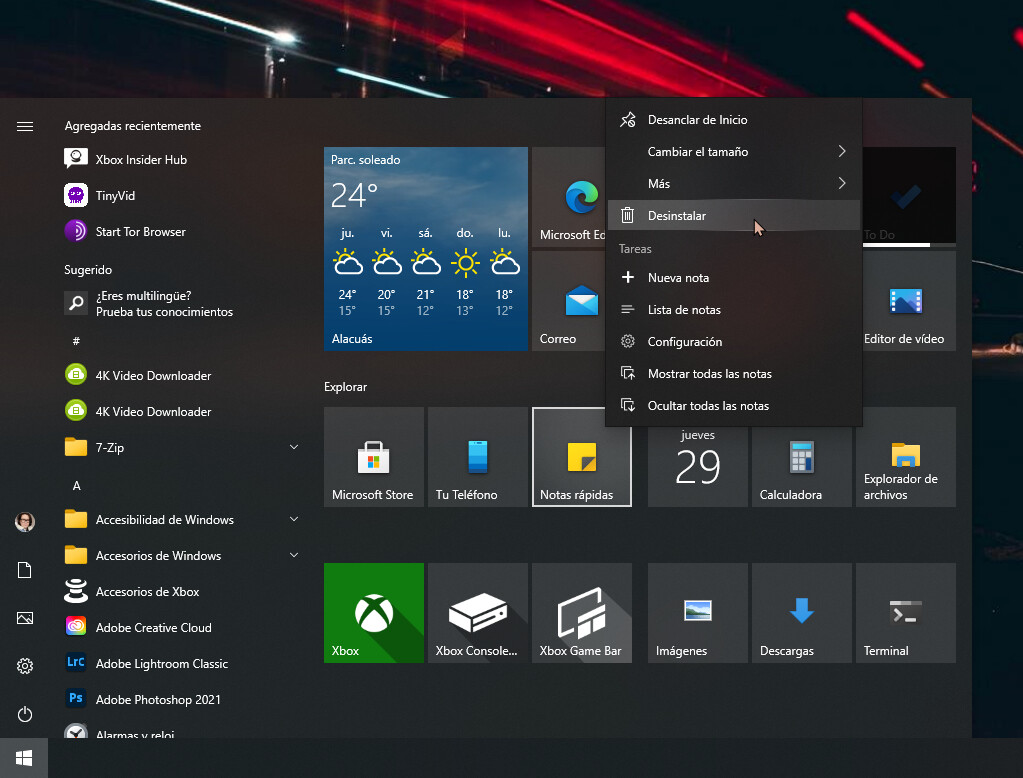Open Cambiar el tamaño submenu

tap(734, 151)
